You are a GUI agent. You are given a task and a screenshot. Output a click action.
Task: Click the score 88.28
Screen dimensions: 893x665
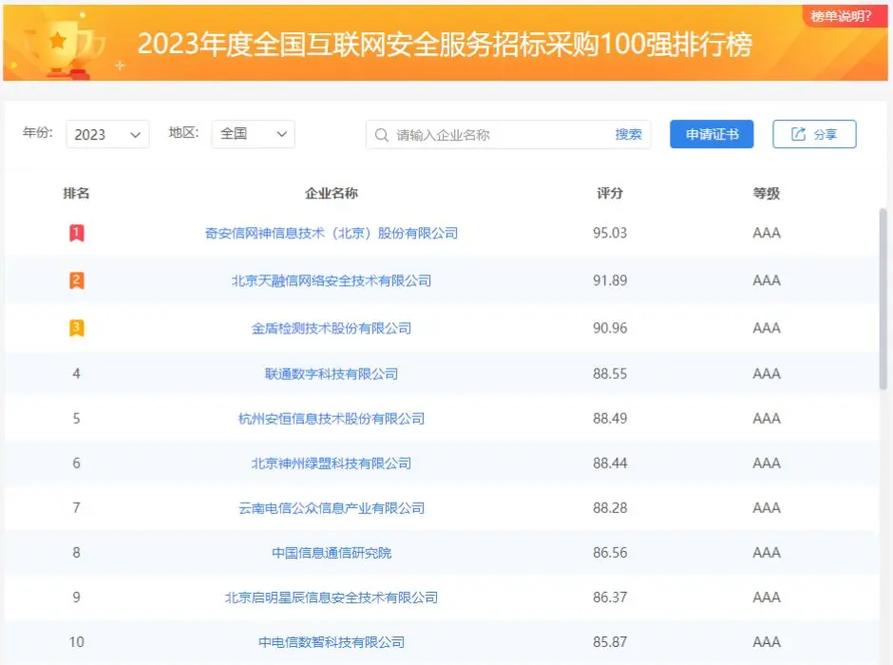[x=610, y=508]
